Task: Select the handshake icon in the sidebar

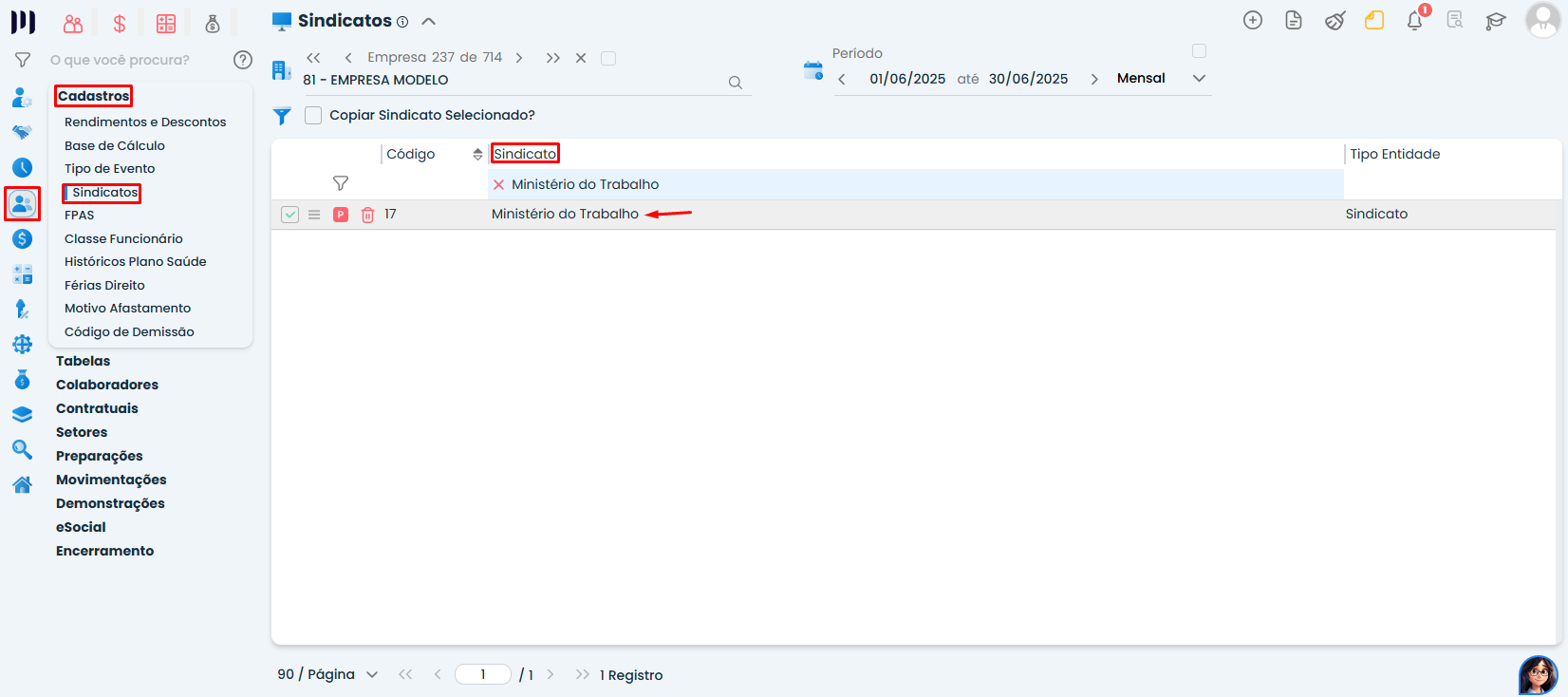Action: 23,132
